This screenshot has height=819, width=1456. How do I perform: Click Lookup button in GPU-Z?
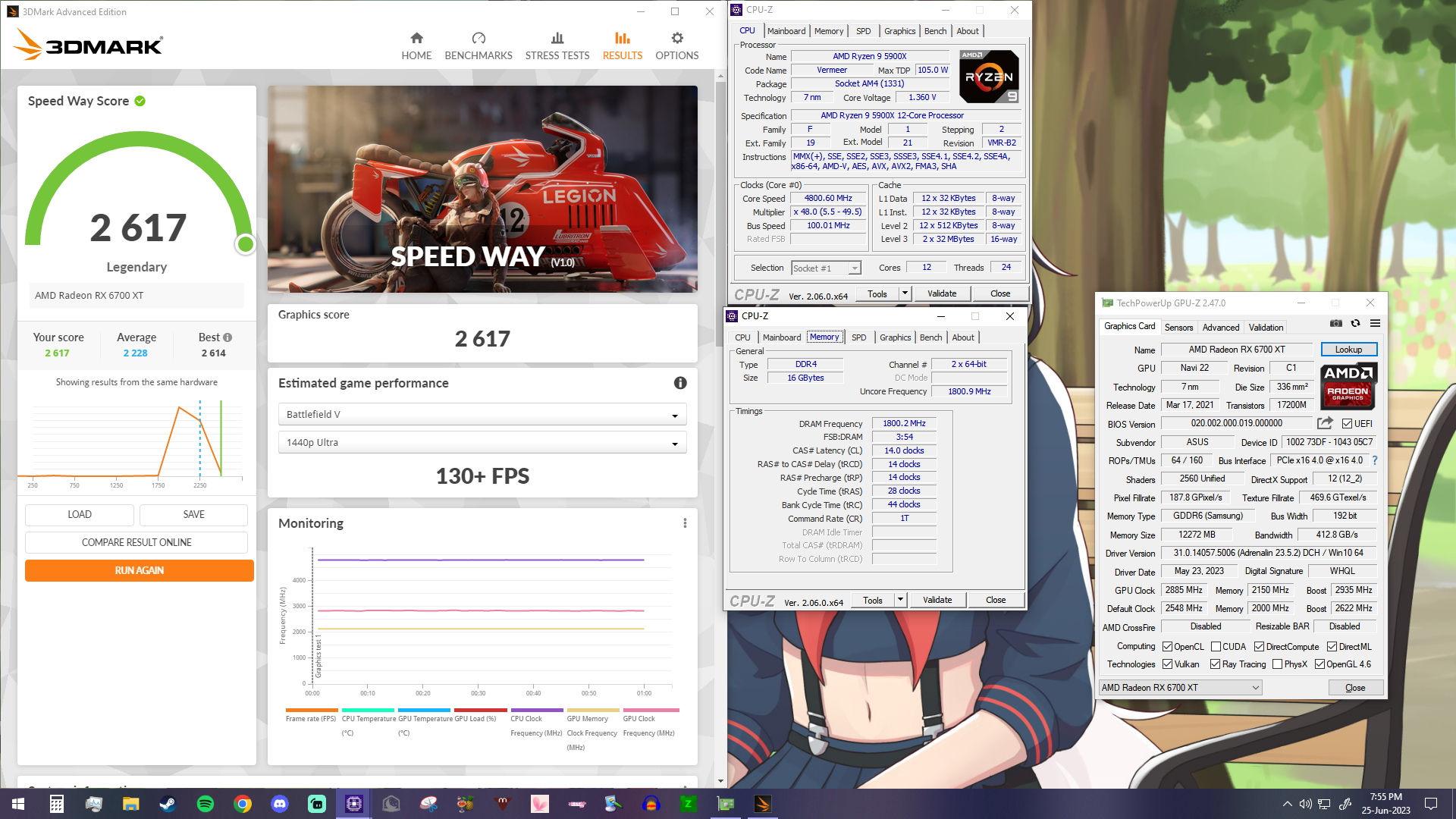click(x=1348, y=350)
